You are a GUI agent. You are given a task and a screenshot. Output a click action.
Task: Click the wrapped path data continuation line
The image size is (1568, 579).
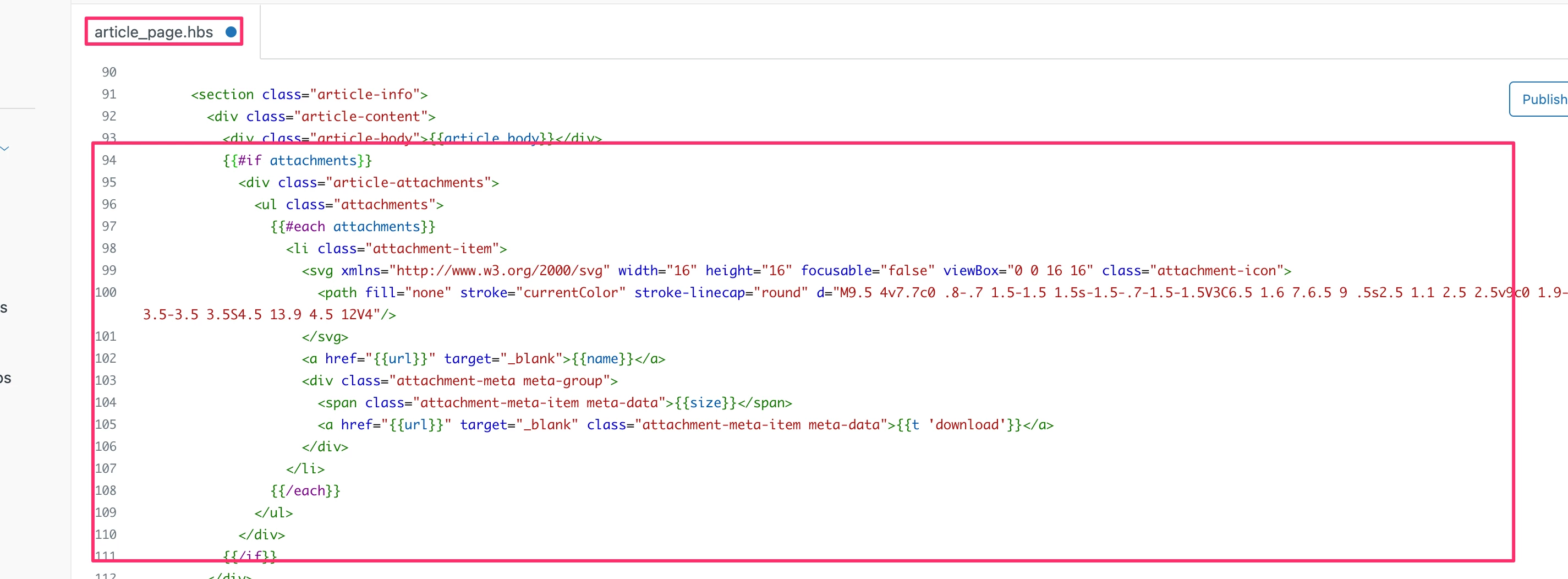pyautogui.click(x=269, y=315)
